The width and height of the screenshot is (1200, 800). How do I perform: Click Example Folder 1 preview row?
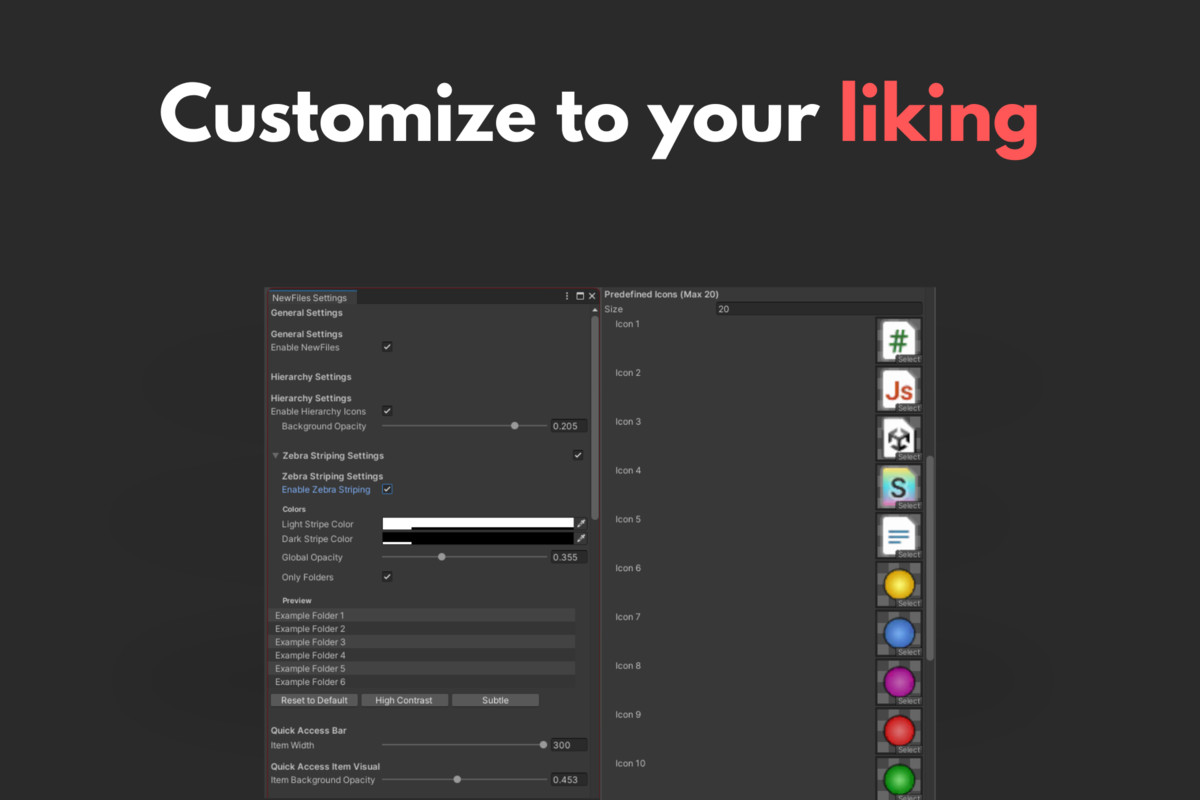422,615
